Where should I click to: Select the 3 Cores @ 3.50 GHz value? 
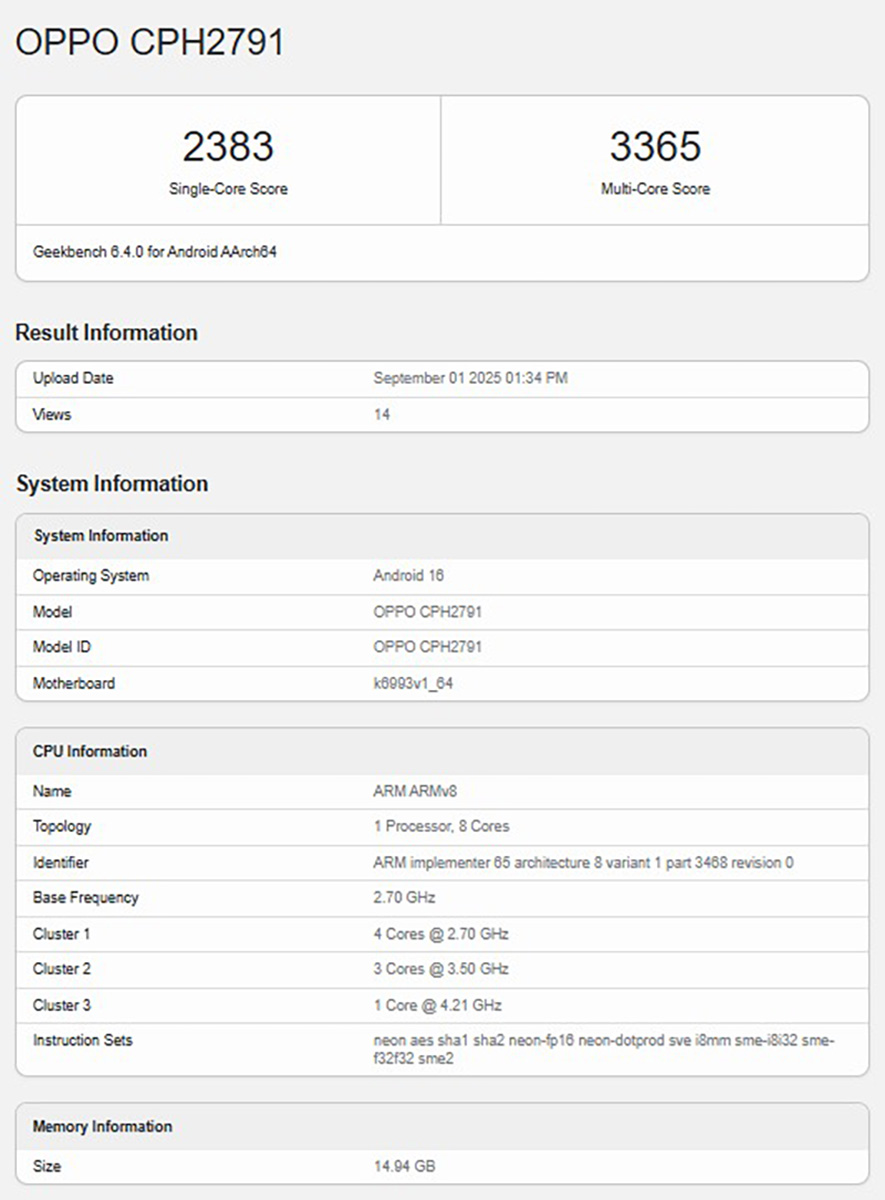point(441,969)
